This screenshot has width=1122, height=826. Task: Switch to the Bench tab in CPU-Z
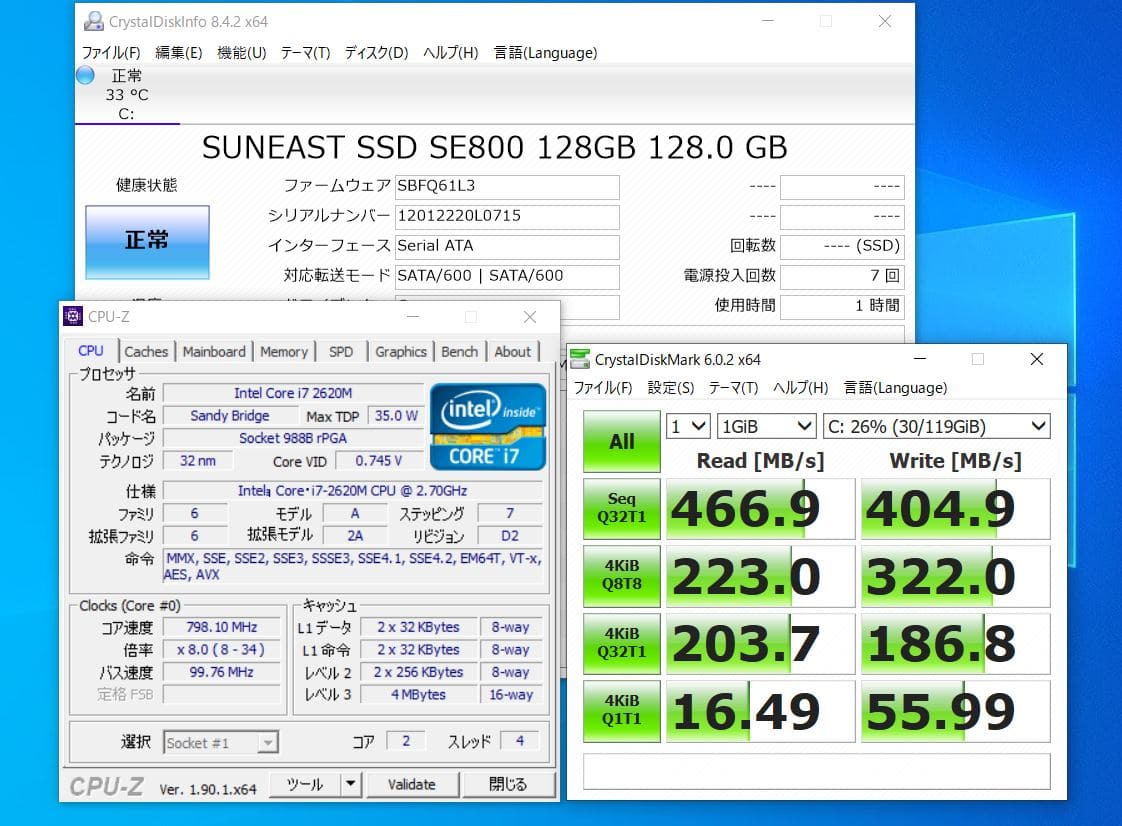pos(459,351)
